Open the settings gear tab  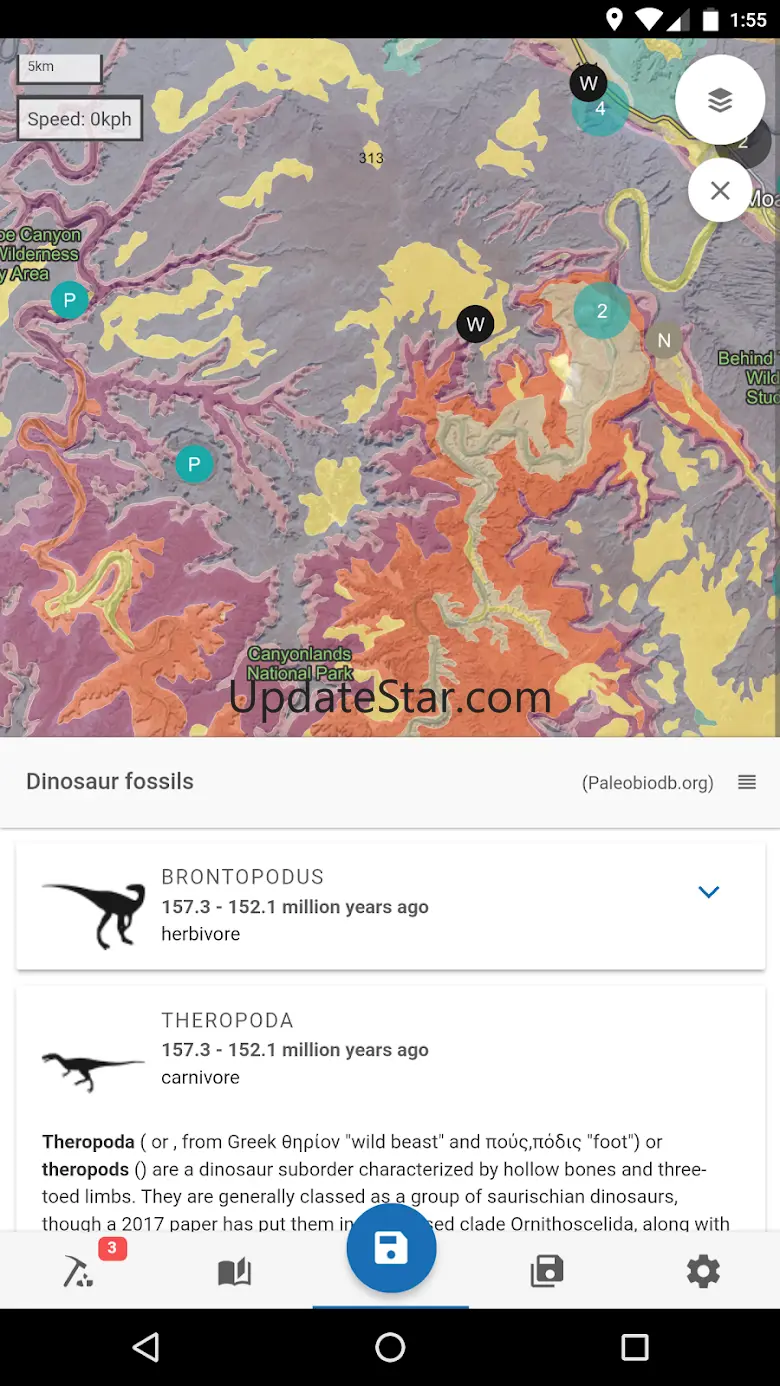[703, 1271]
